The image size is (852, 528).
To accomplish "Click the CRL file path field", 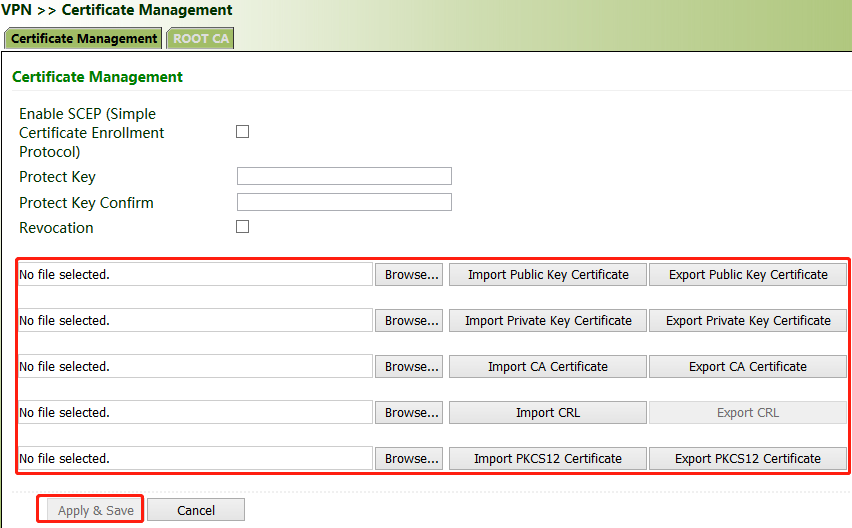I will point(195,413).
